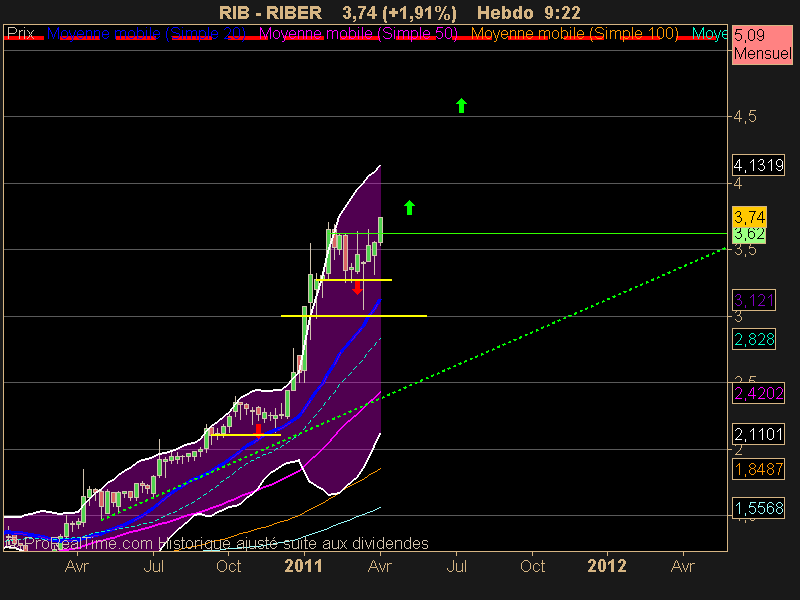Viewport: 800px width, 600px height.
Task: Click the magenta 2,4202 value label
Action: pos(758,393)
